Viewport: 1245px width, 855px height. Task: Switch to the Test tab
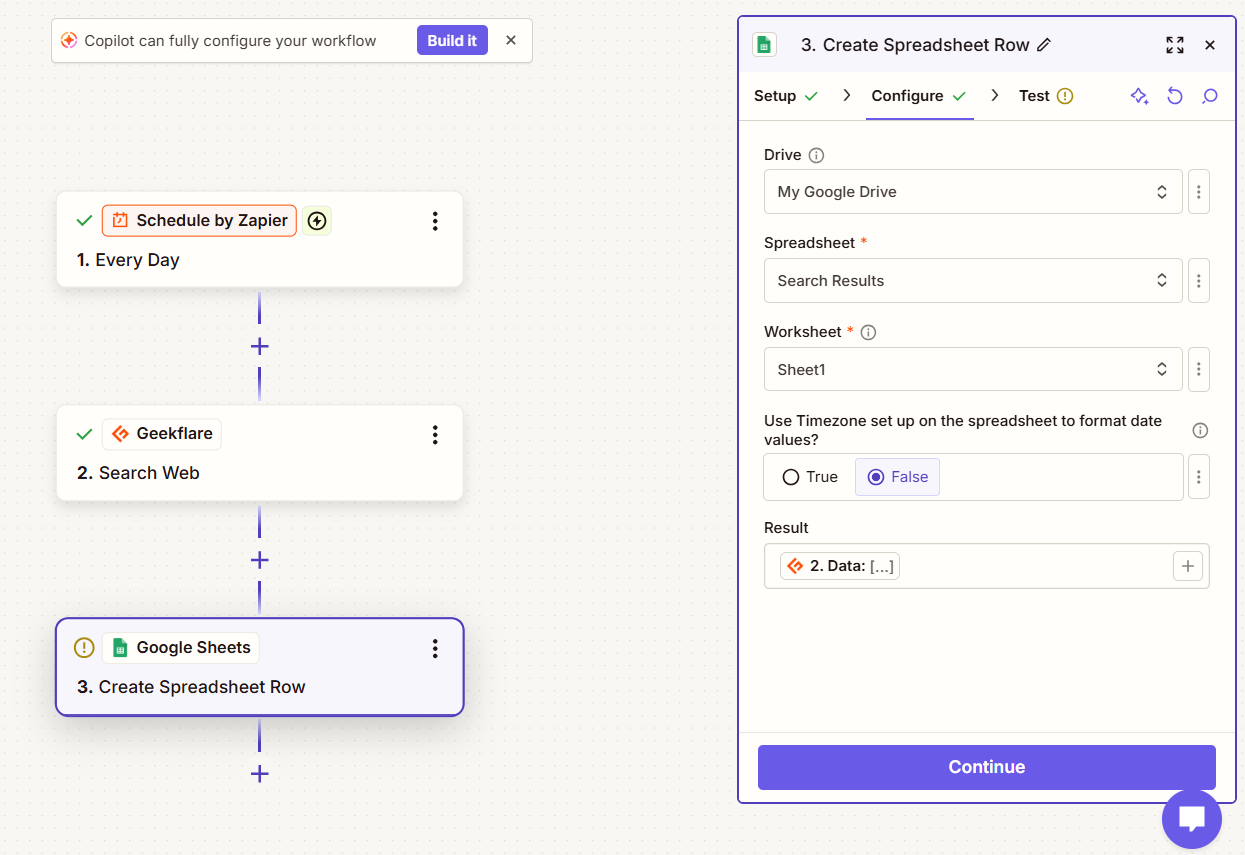[x=1046, y=96]
